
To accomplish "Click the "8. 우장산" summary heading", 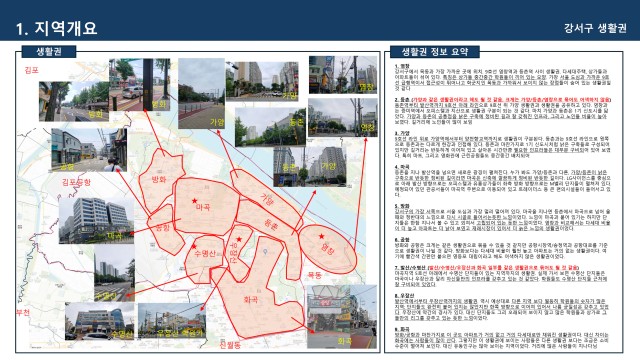I will (404, 296).
